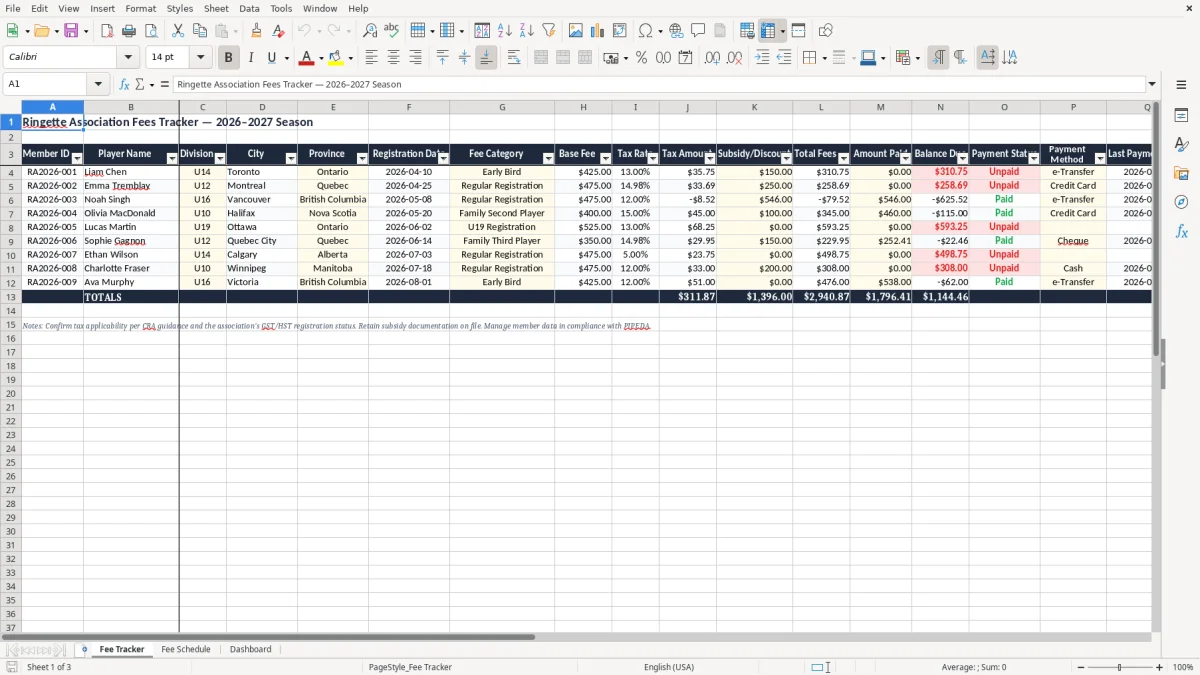Click the Select Function sigma button
Image resolution: width=1200 pixels, height=675 pixels.
tap(140, 84)
